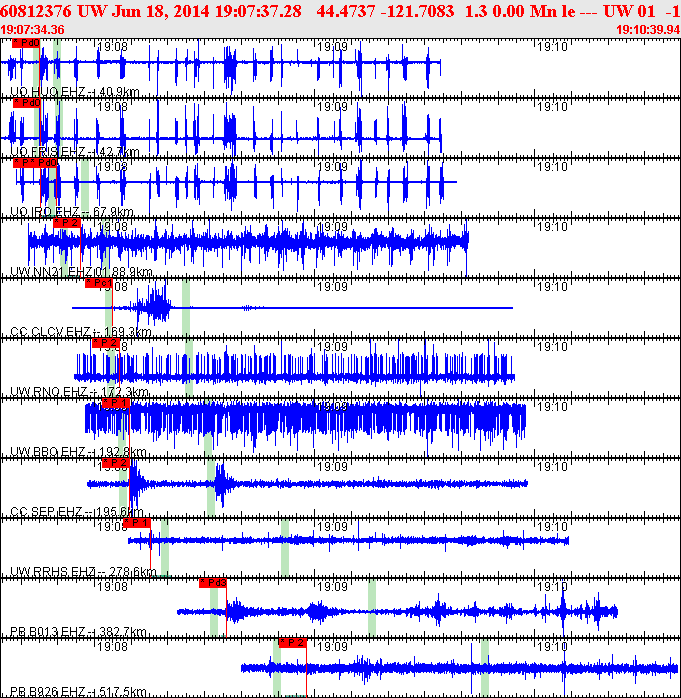Select the Pc1 pick flag on CLCV trace

(x=99, y=283)
